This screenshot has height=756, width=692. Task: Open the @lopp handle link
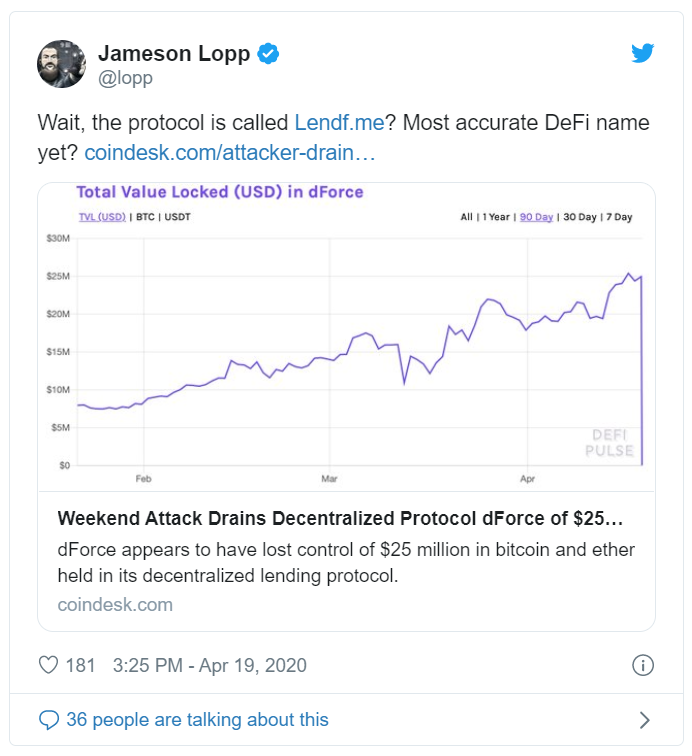coord(126,78)
